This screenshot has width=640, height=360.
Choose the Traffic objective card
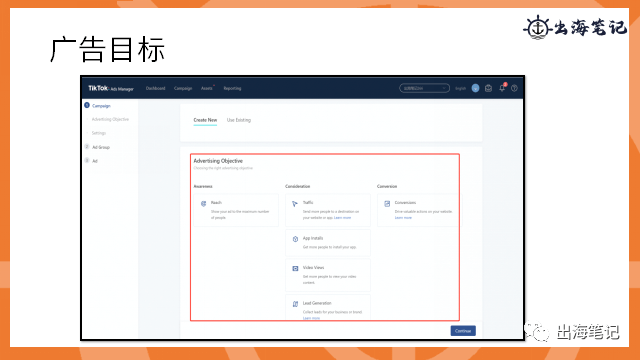(x=328, y=210)
